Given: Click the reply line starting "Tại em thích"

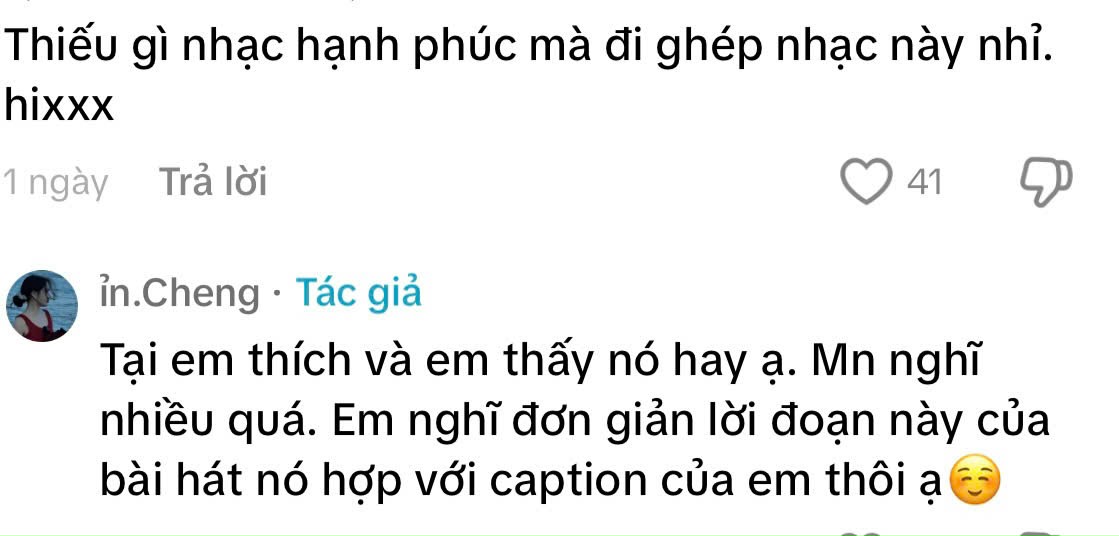Looking at the screenshot, I should (x=537, y=364).
